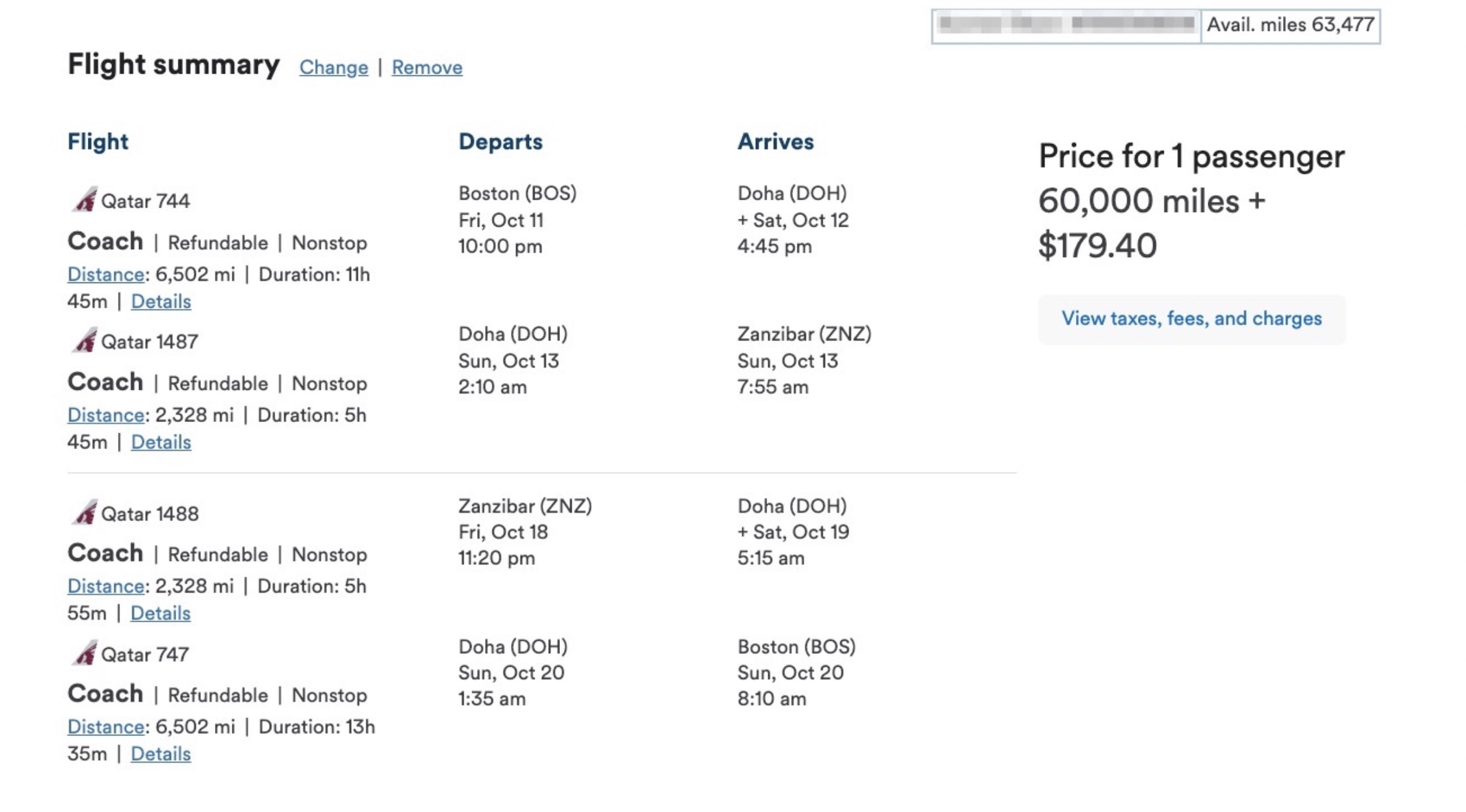
Task: Click the Qatar 1487 airline logo icon
Action: pyautogui.click(x=85, y=340)
